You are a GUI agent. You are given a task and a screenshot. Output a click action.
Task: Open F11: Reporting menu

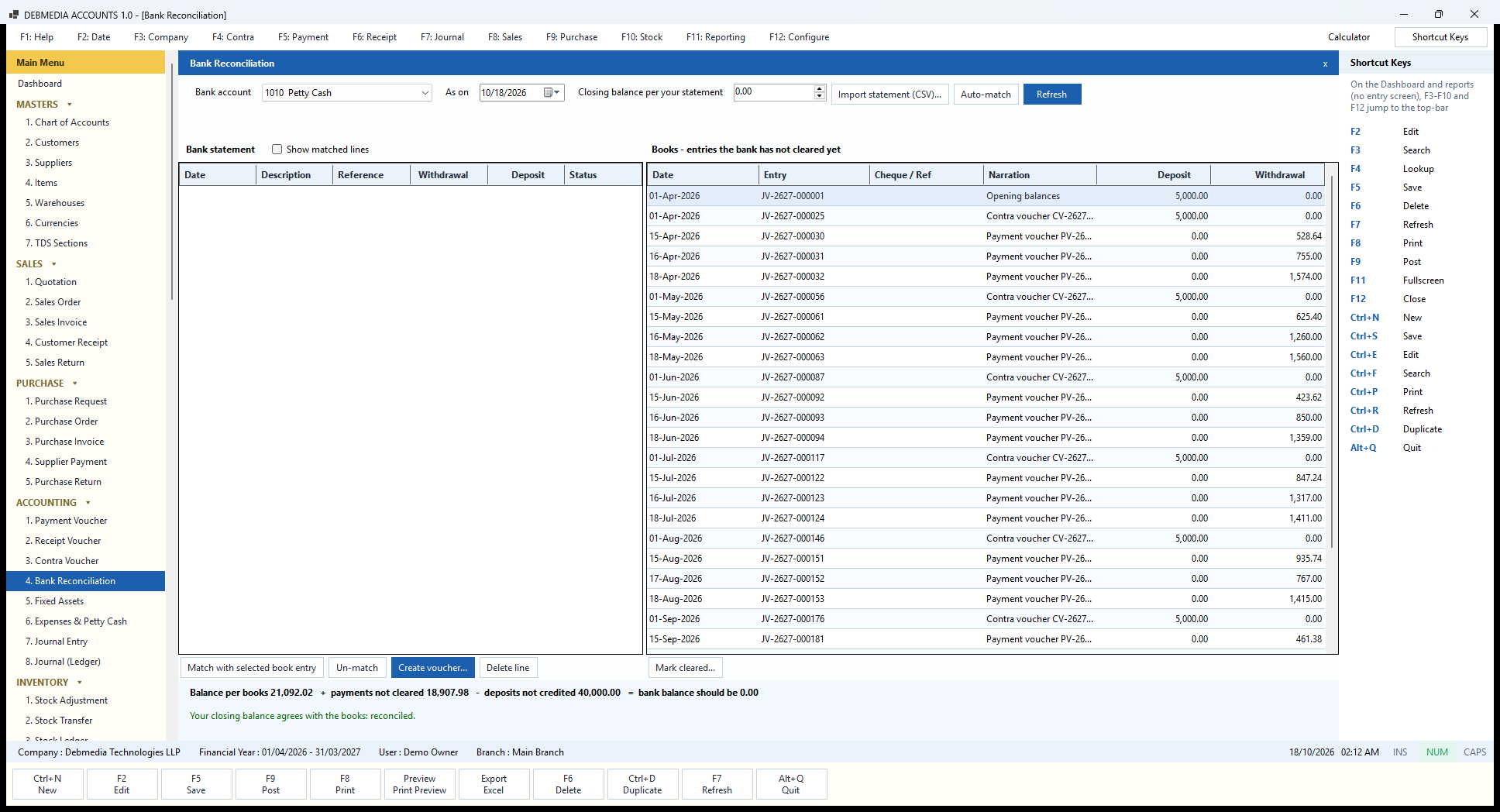click(x=716, y=37)
